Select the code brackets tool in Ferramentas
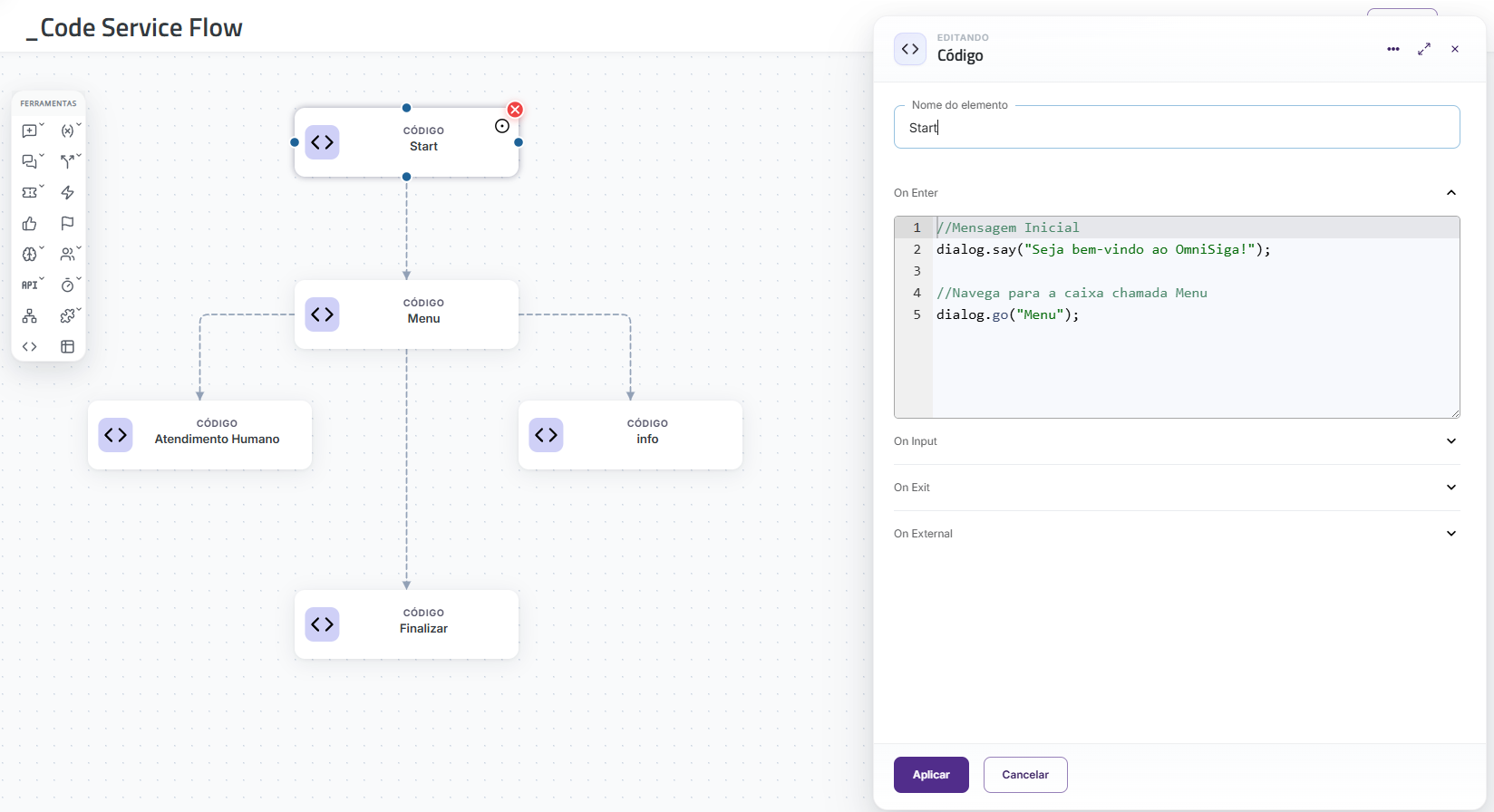This screenshot has width=1494, height=812. (x=30, y=347)
